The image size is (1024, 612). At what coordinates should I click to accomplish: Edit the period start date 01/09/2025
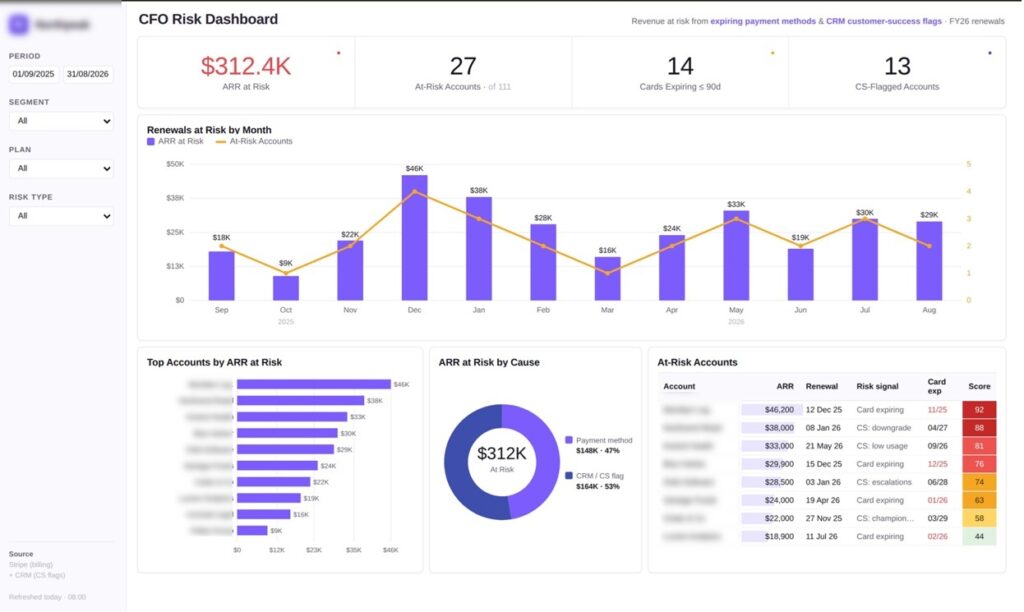[x=33, y=74]
